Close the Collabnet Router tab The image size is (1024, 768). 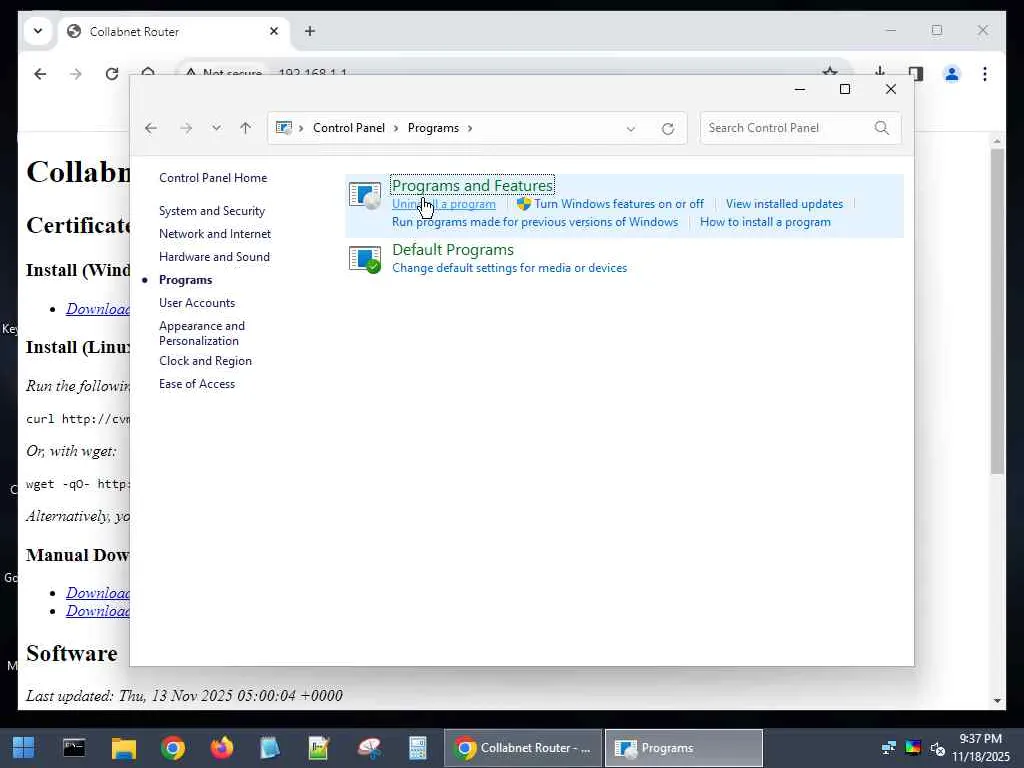[x=274, y=31]
